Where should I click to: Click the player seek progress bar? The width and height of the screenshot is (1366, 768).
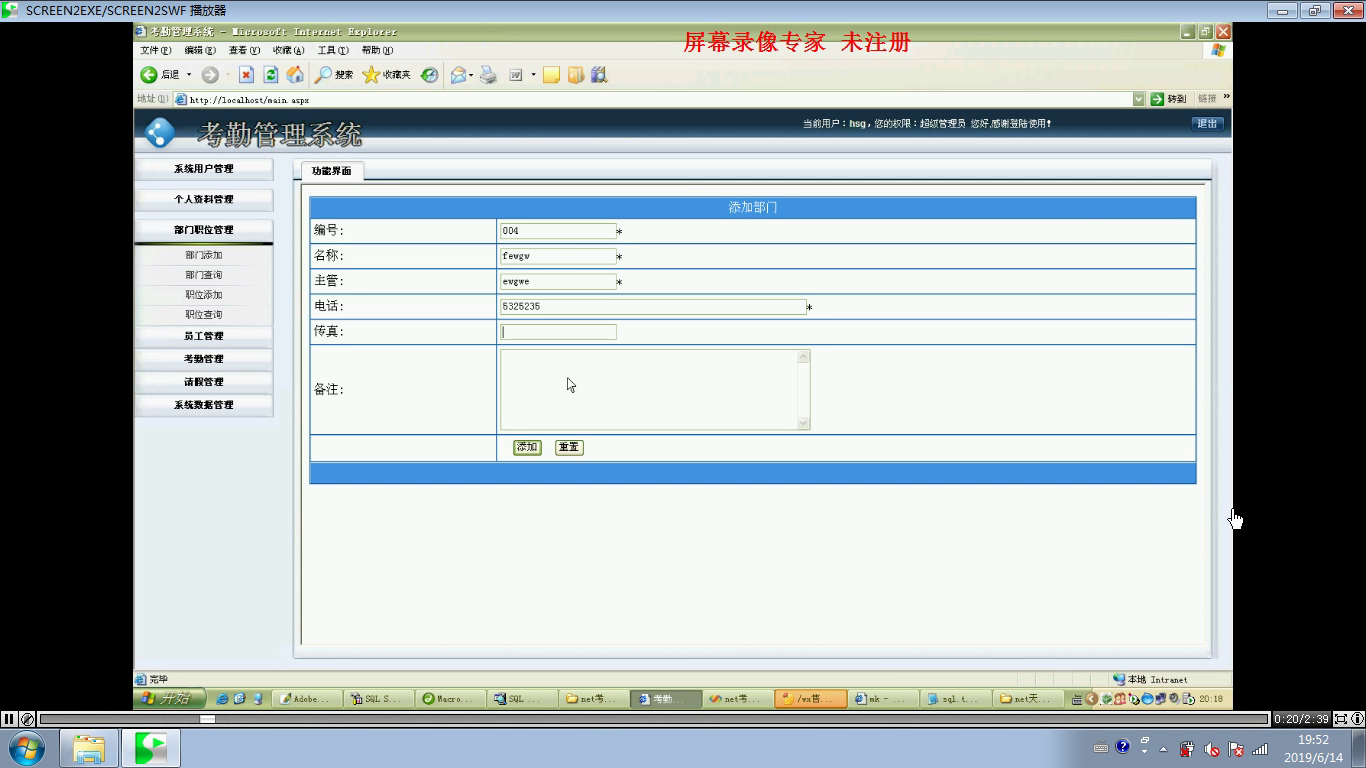tap(654, 719)
